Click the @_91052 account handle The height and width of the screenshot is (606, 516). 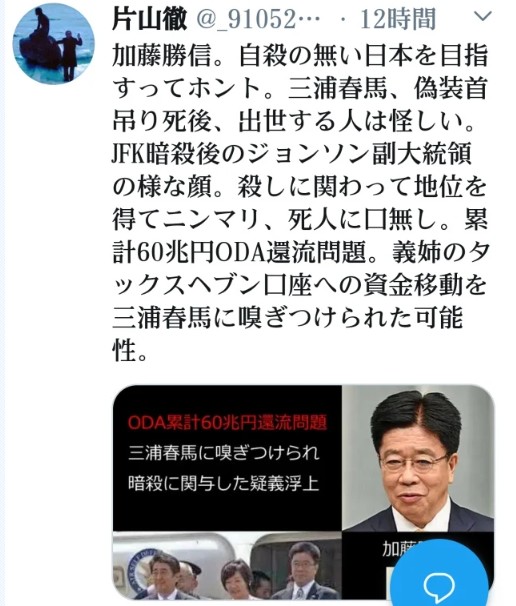coord(258,19)
